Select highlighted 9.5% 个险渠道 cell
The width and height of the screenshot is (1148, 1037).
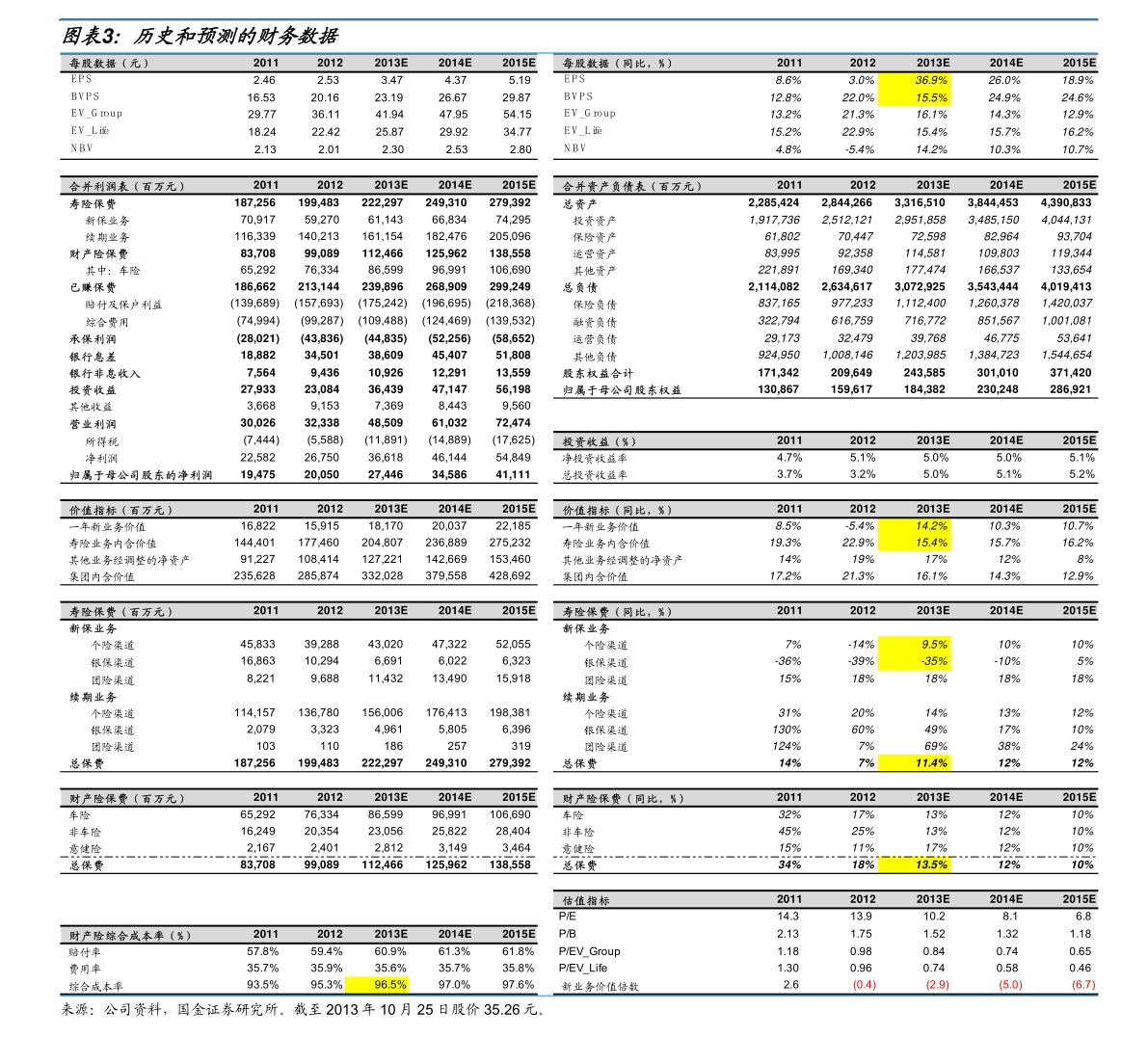tap(915, 645)
